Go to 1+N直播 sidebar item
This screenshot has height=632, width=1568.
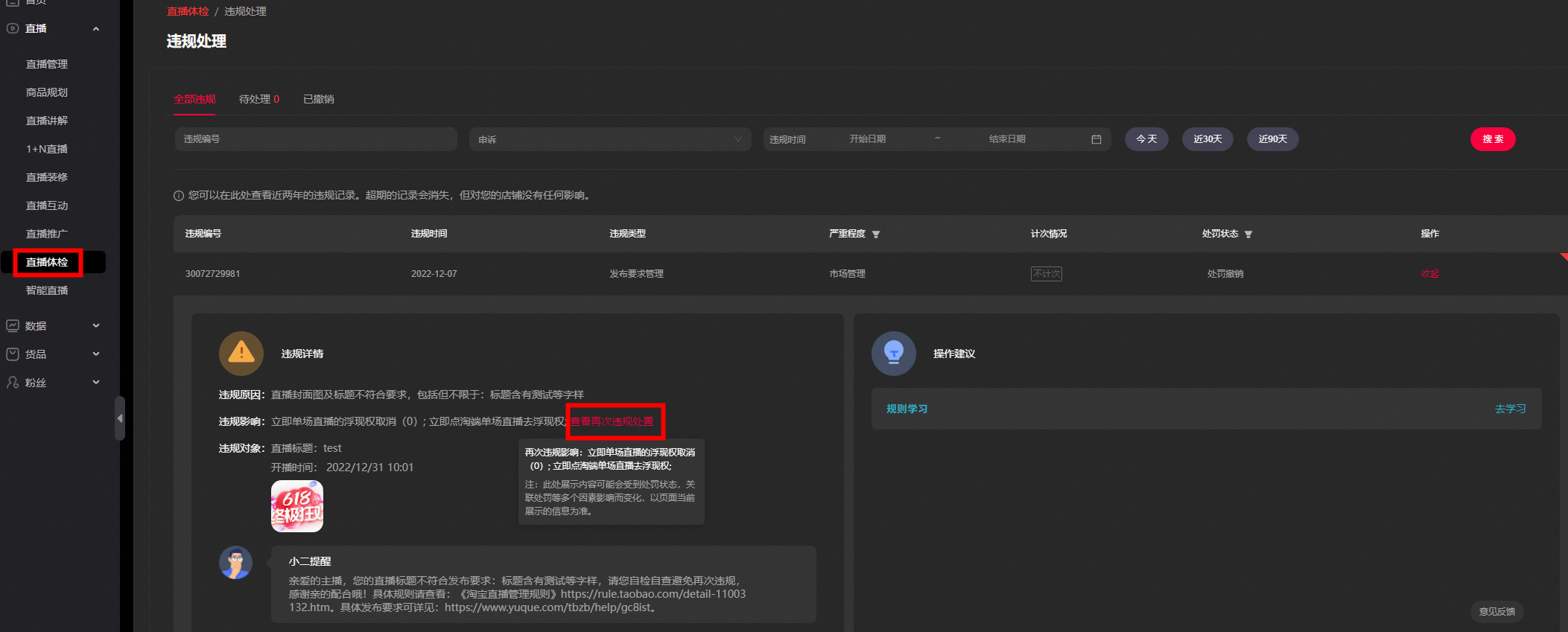(x=47, y=149)
